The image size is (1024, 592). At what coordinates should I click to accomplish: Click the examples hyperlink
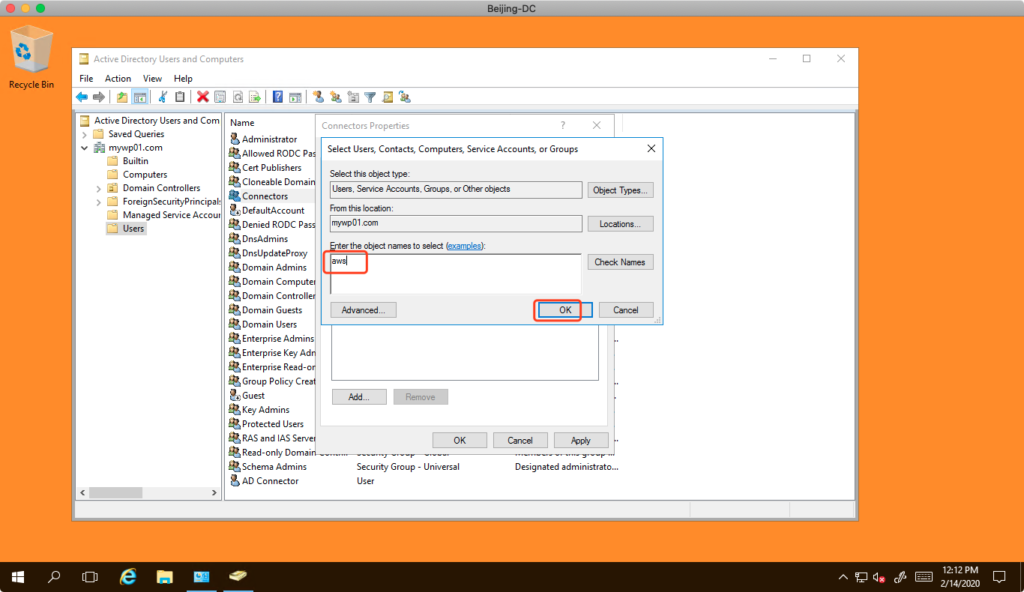(x=463, y=246)
